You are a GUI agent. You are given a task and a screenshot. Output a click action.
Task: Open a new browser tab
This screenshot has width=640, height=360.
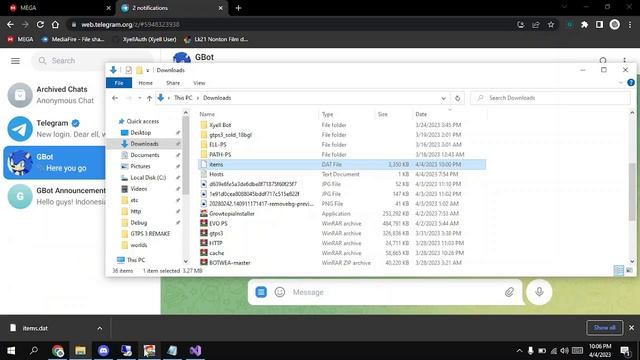pos(238,8)
